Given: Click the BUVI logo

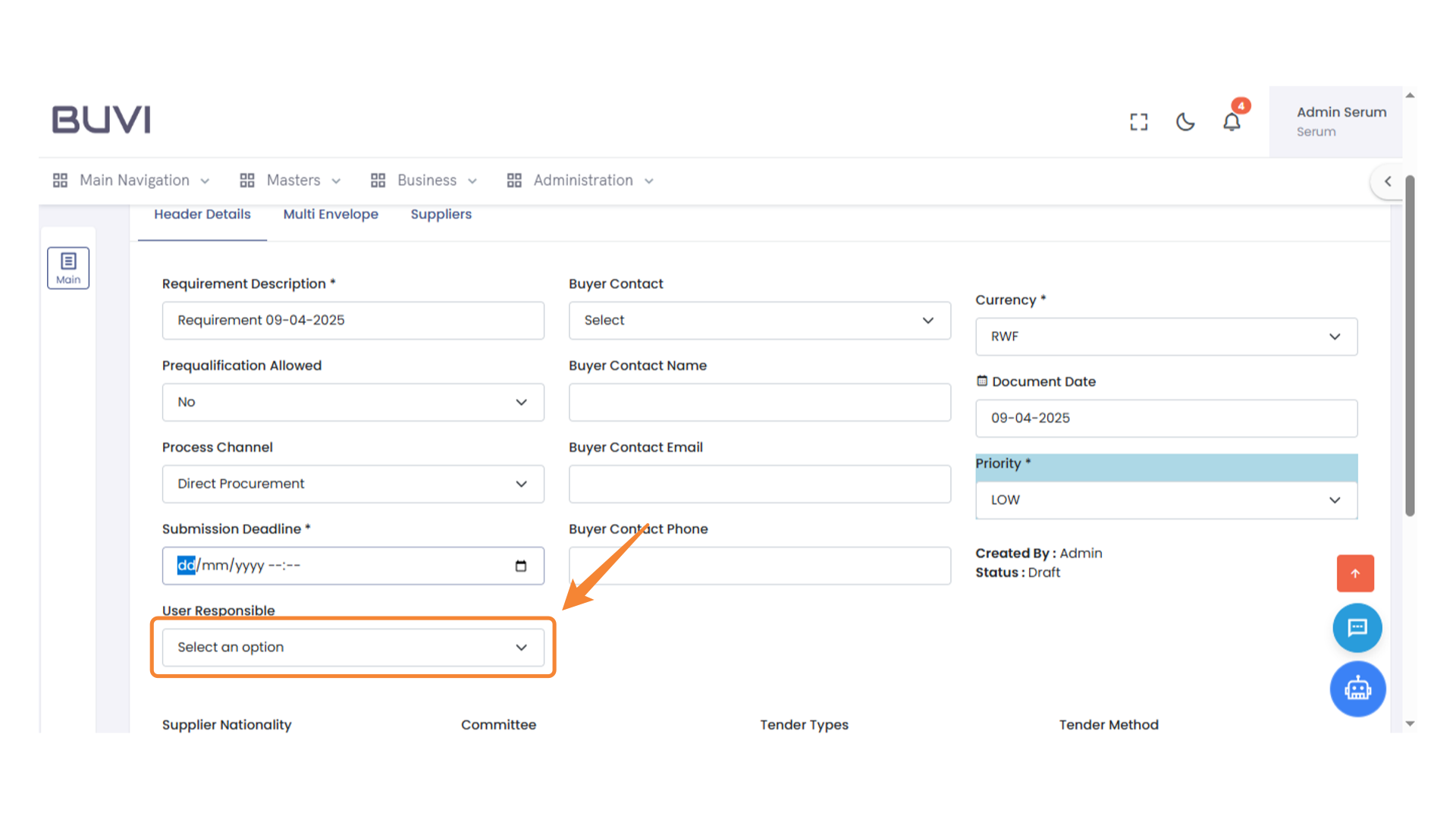Looking at the screenshot, I should (101, 119).
